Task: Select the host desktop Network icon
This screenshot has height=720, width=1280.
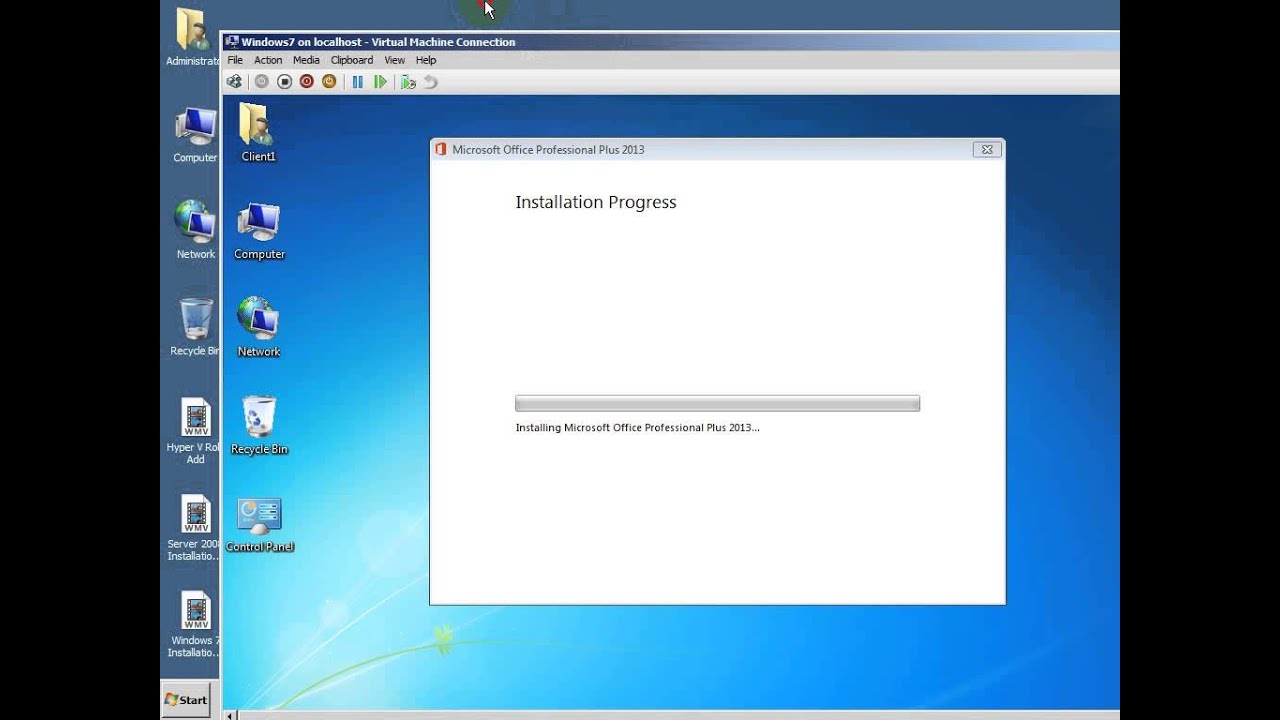Action: pos(196,230)
